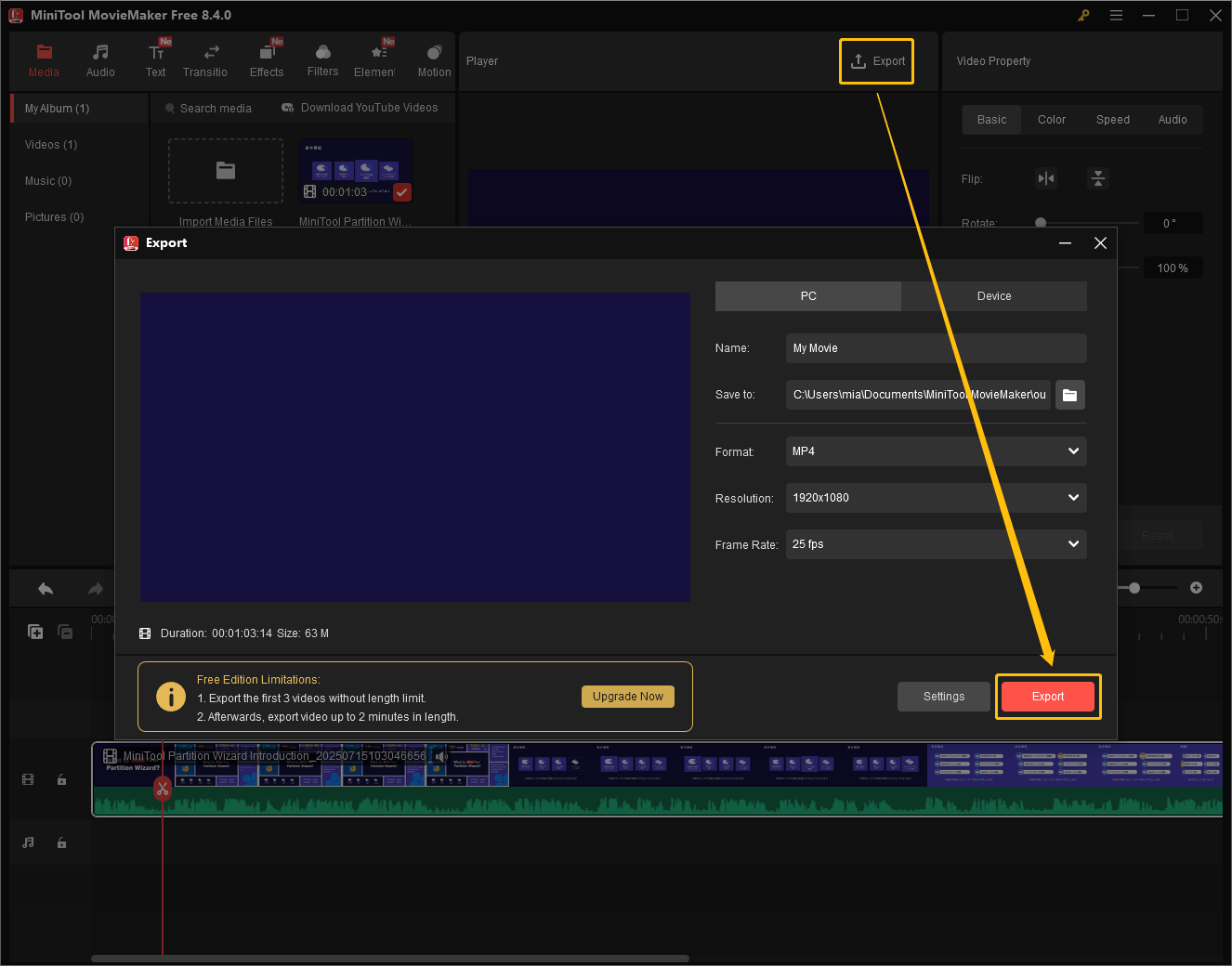This screenshot has width=1232, height=966.
Task: Open the Text tool panel
Action: 155,60
